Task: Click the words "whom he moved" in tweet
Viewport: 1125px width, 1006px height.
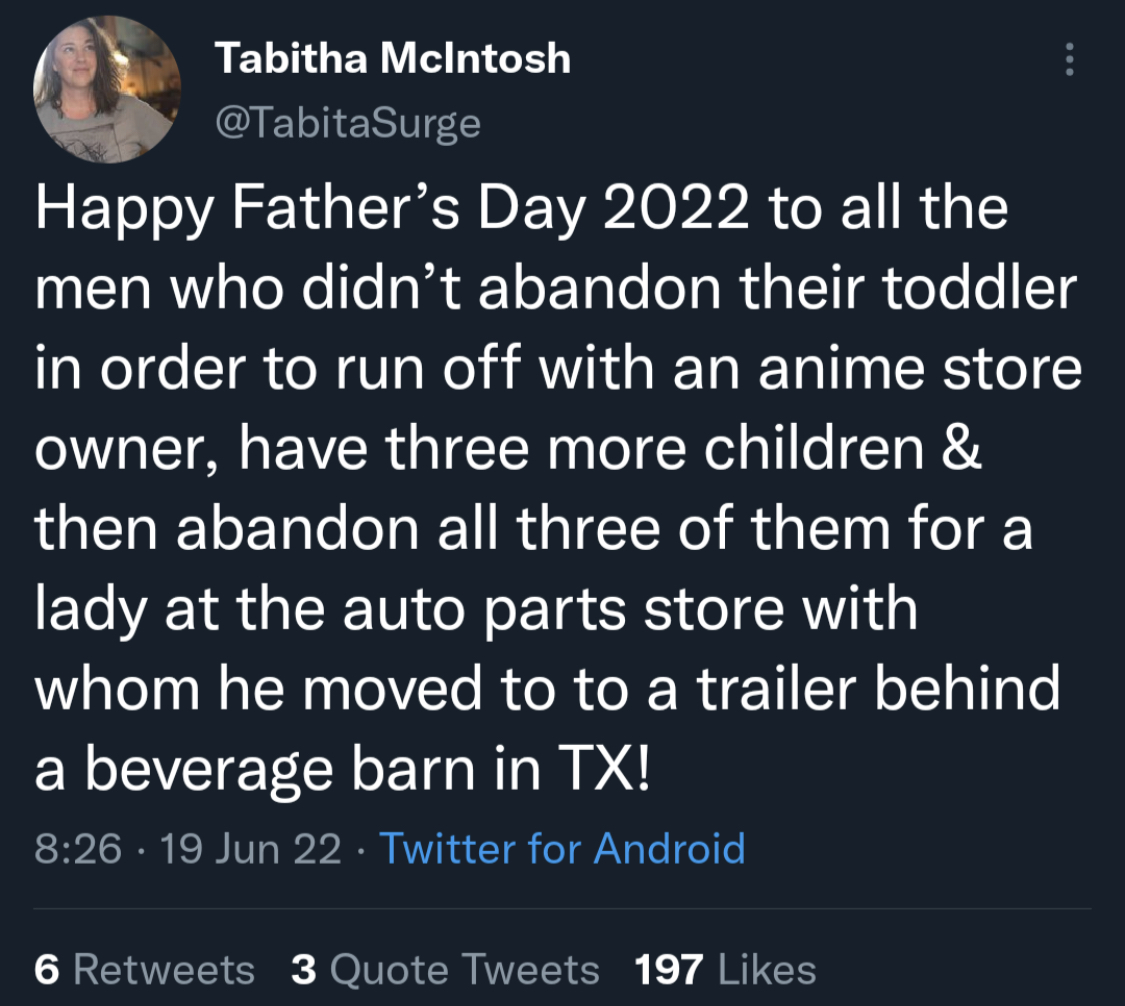Action: [258, 689]
